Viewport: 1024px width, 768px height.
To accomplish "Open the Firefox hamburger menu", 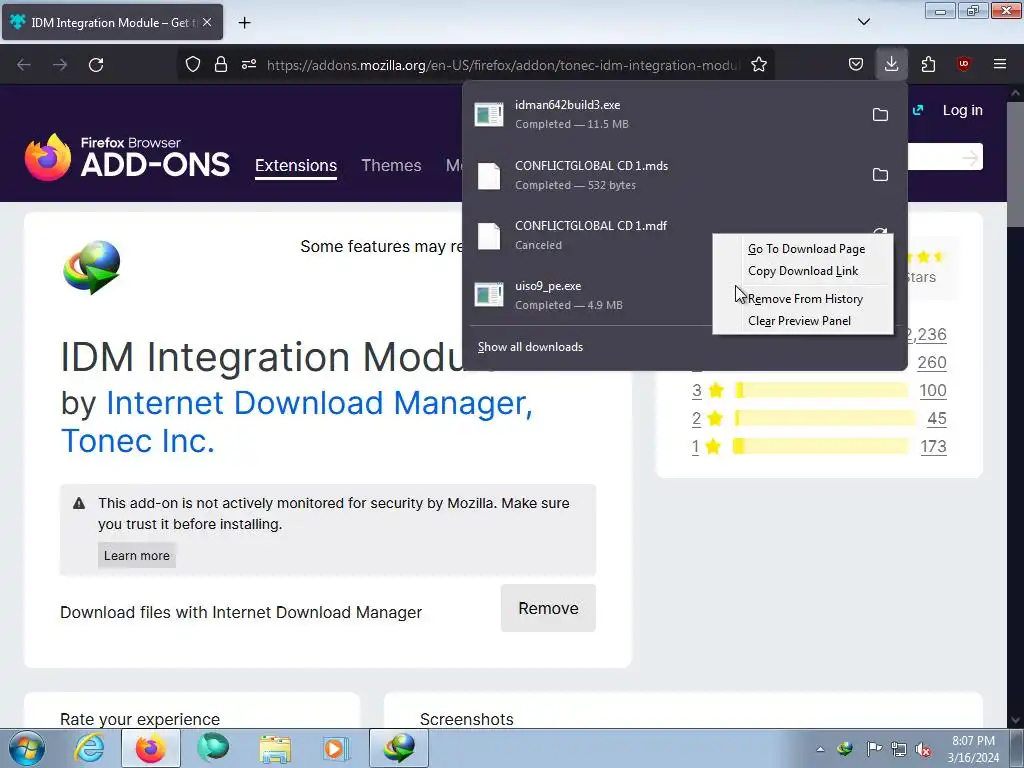I will [x=1000, y=64].
